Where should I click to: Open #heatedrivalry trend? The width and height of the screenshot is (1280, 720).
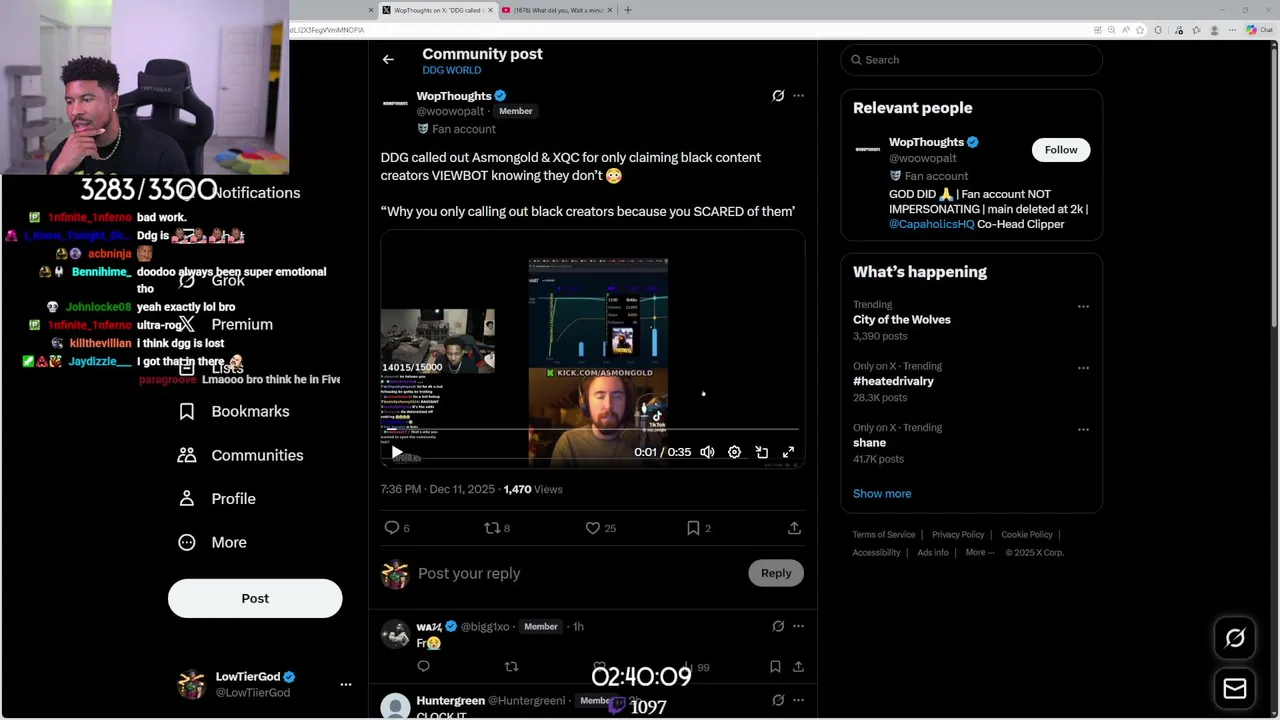coord(893,381)
